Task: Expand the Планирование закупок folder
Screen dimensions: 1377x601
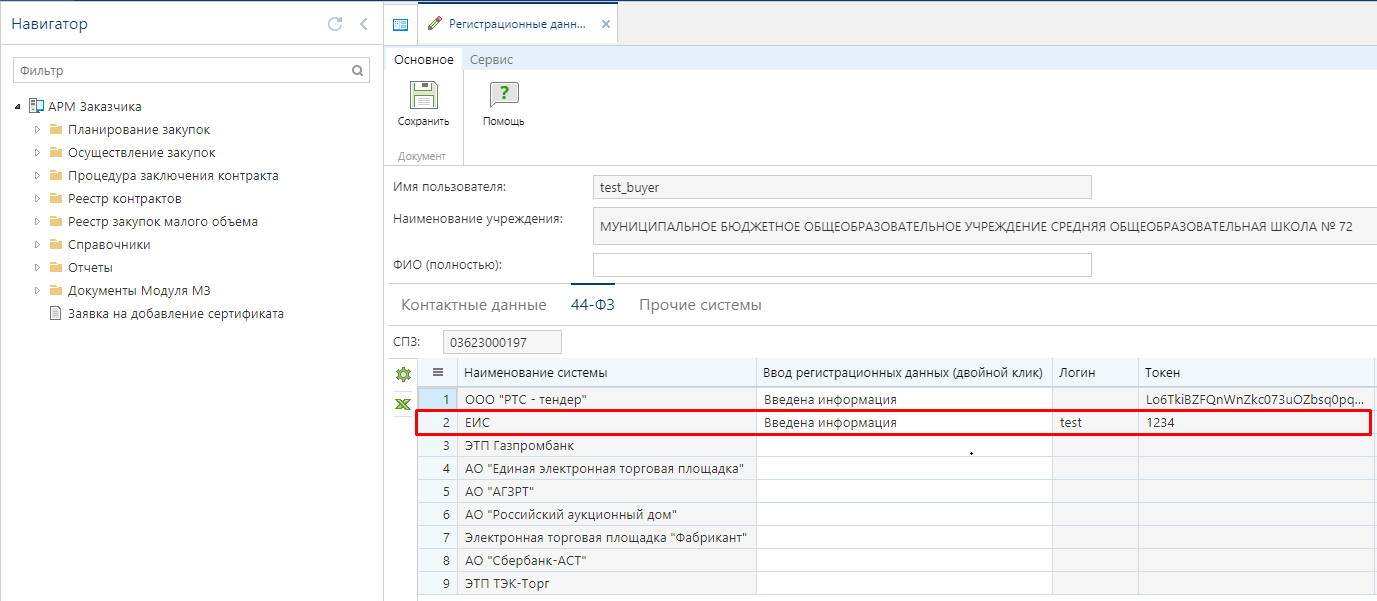Action: tap(38, 130)
